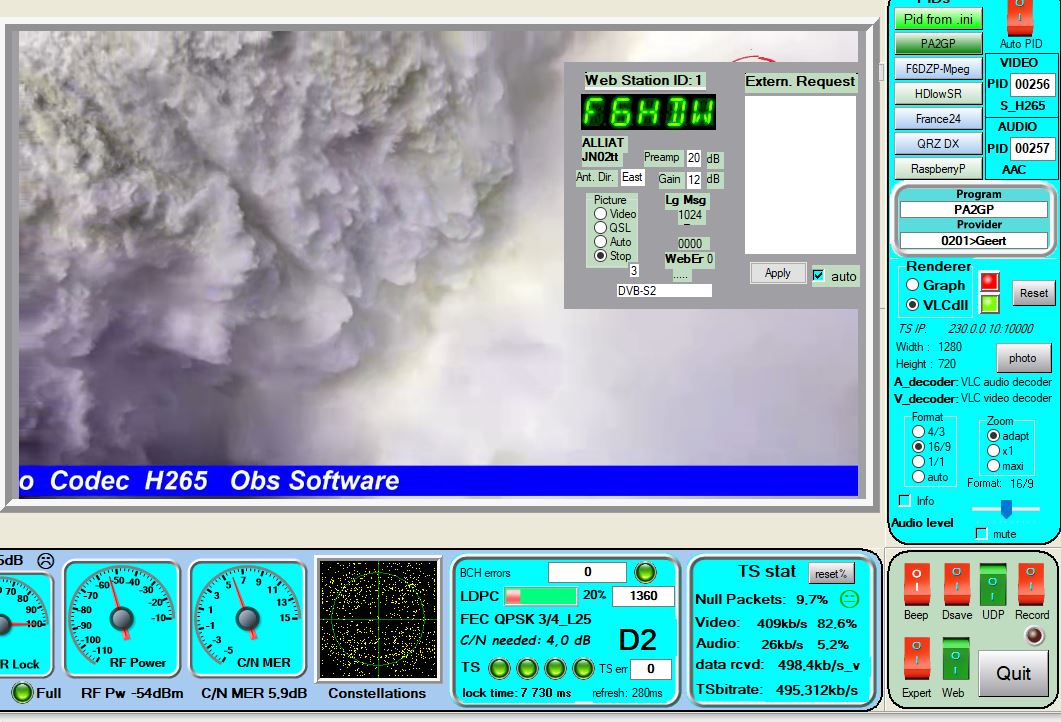The image size is (1061, 722).
Task: Load the QRZ DX PID preset
Action: click(x=938, y=143)
